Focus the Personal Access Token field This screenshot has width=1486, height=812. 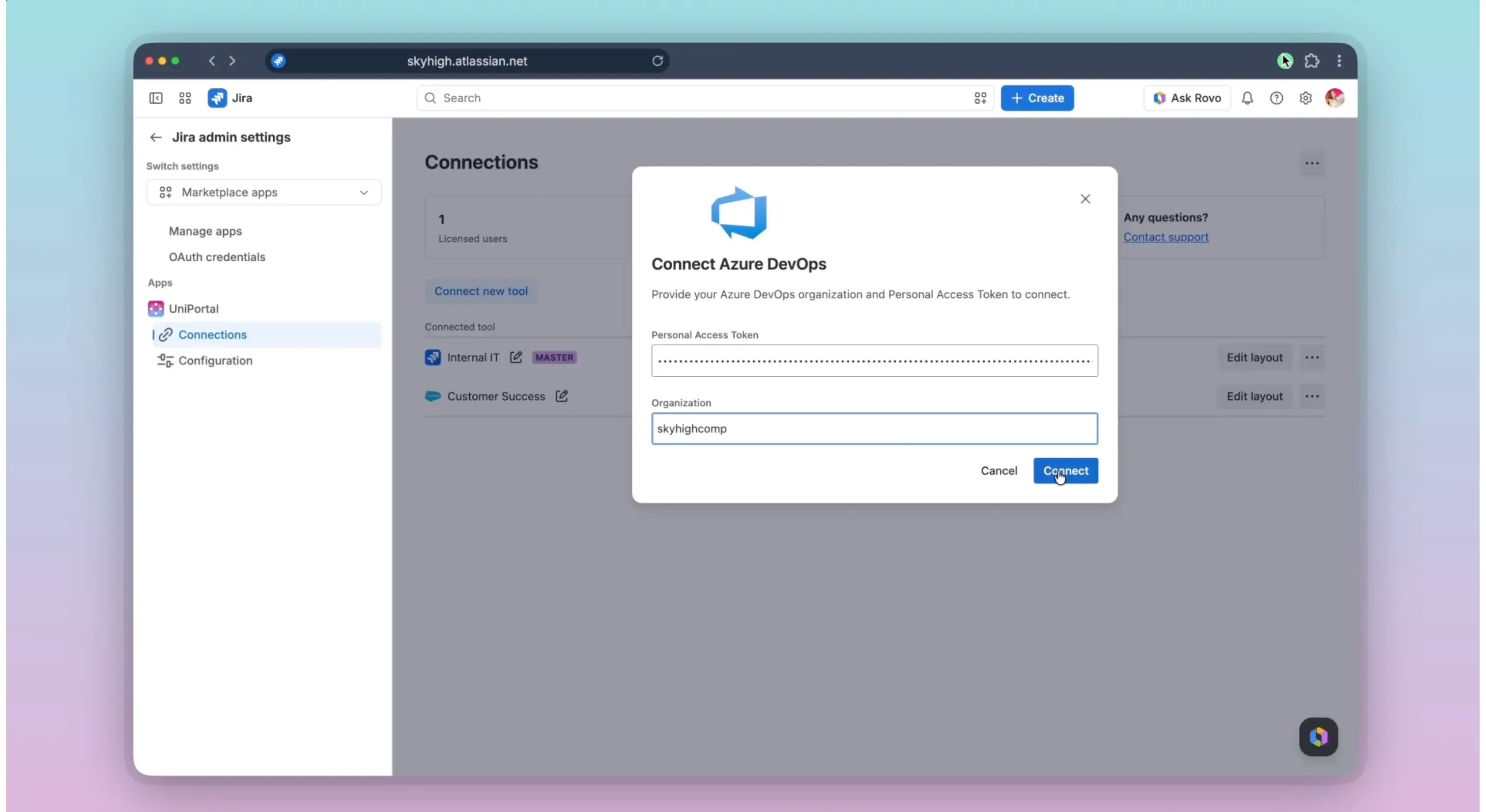coord(874,361)
